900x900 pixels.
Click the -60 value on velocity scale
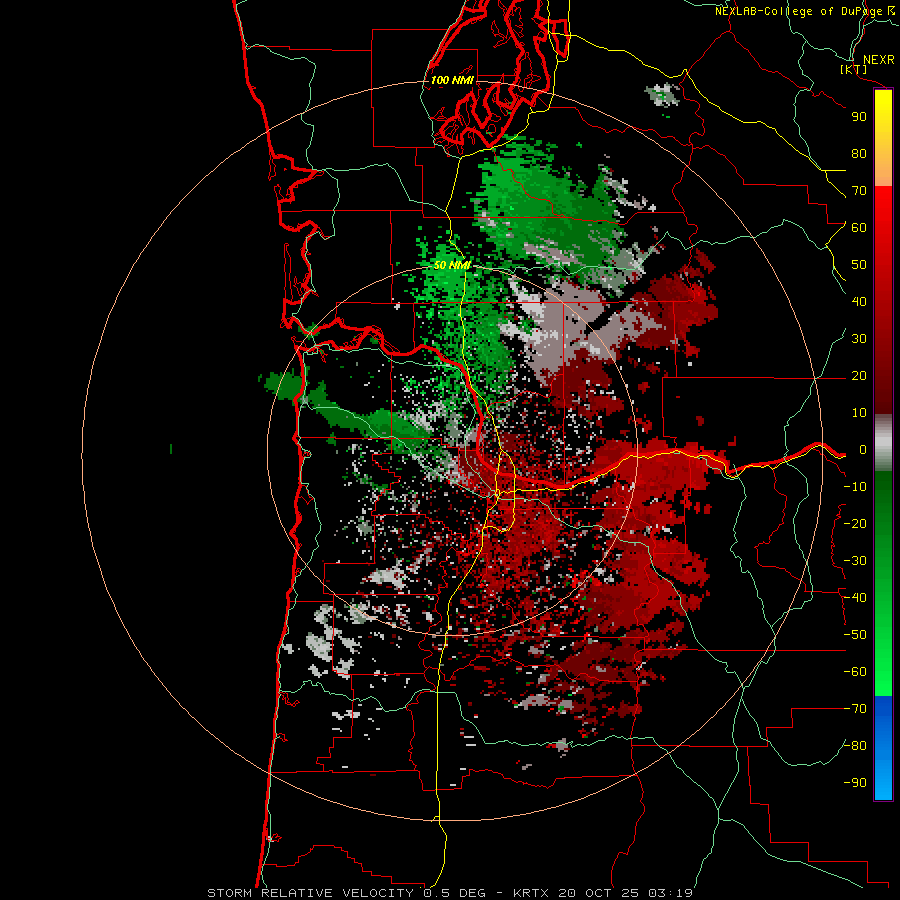855,672
